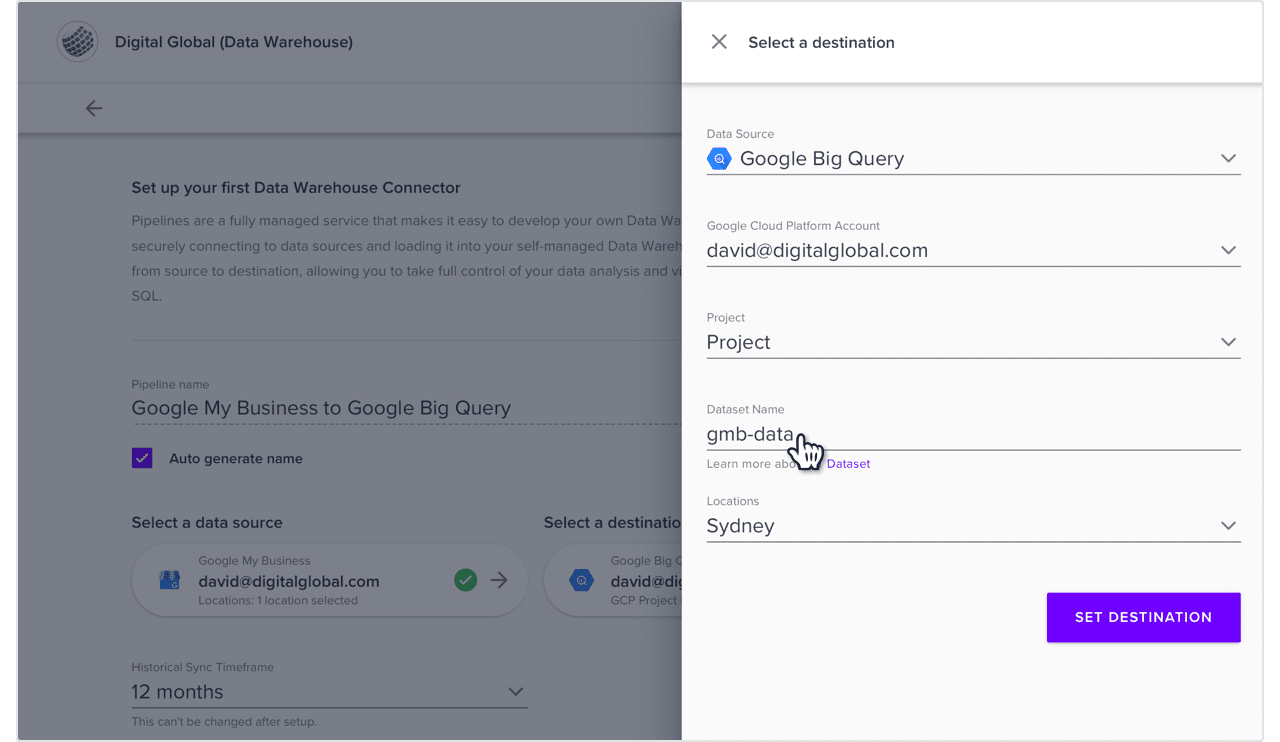Click the Select a destination panel heading

point(821,42)
